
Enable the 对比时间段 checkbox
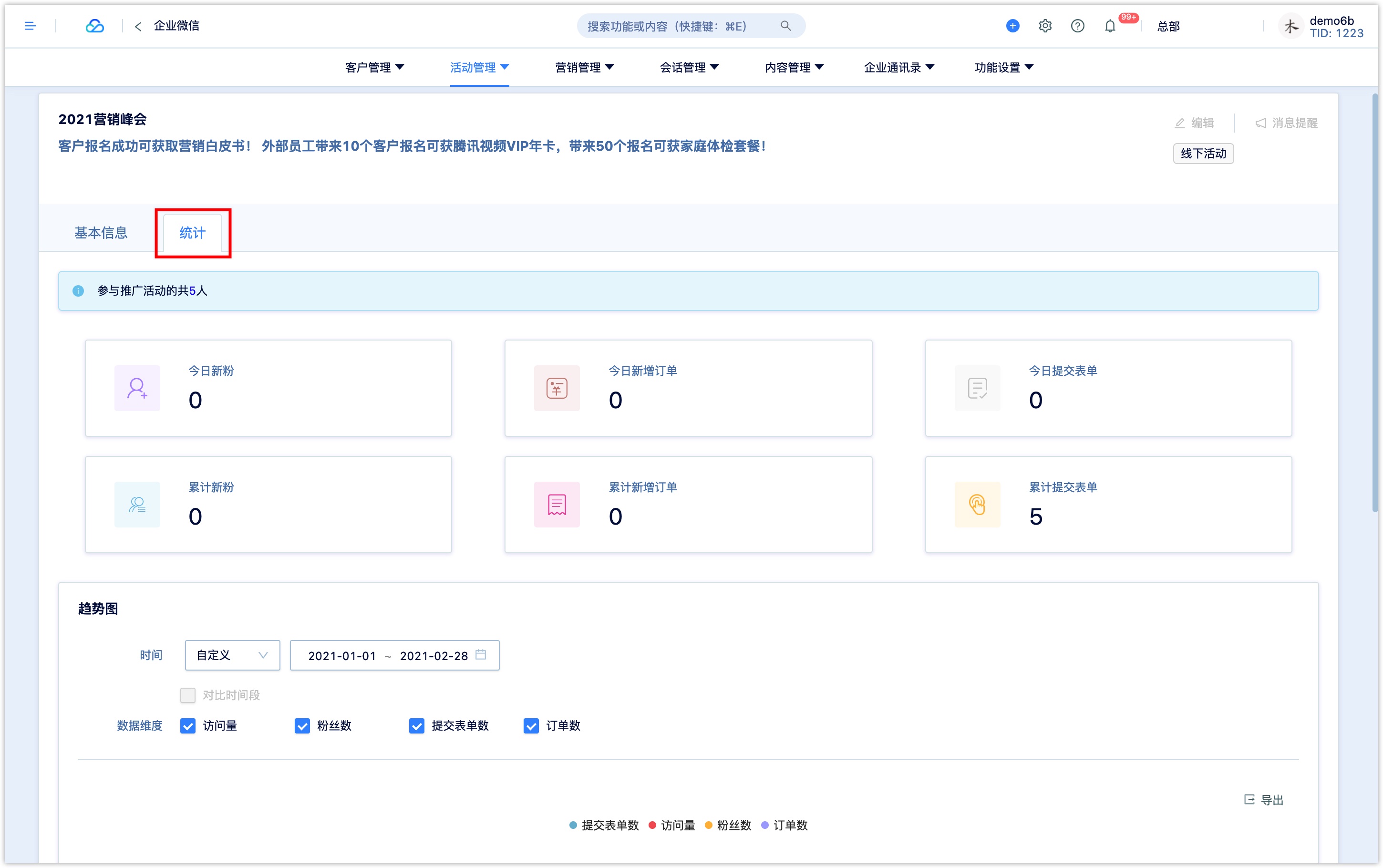(187, 695)
